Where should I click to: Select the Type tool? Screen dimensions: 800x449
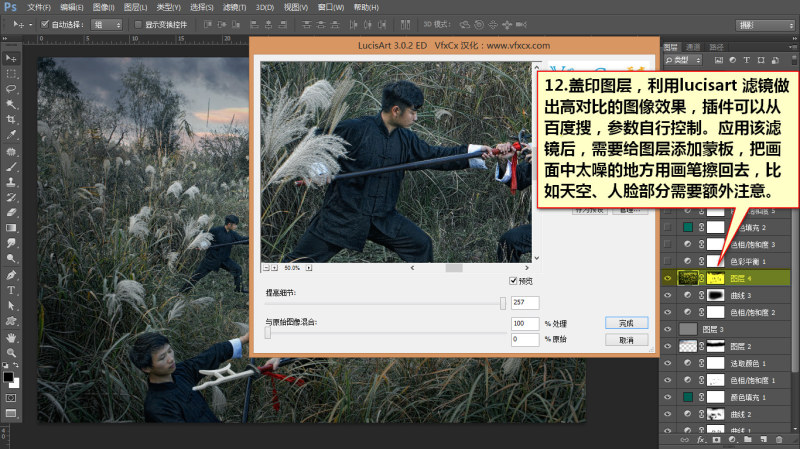pos(11,290)
